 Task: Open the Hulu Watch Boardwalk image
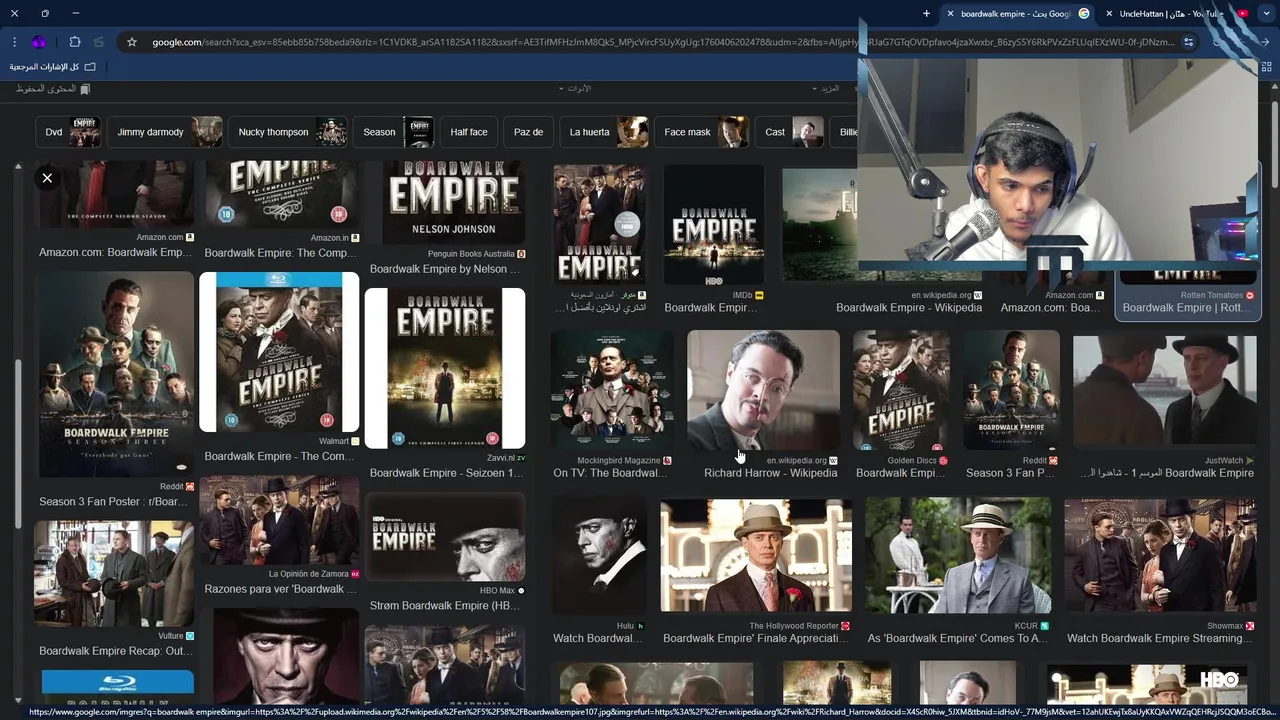(x=600, y=556)
